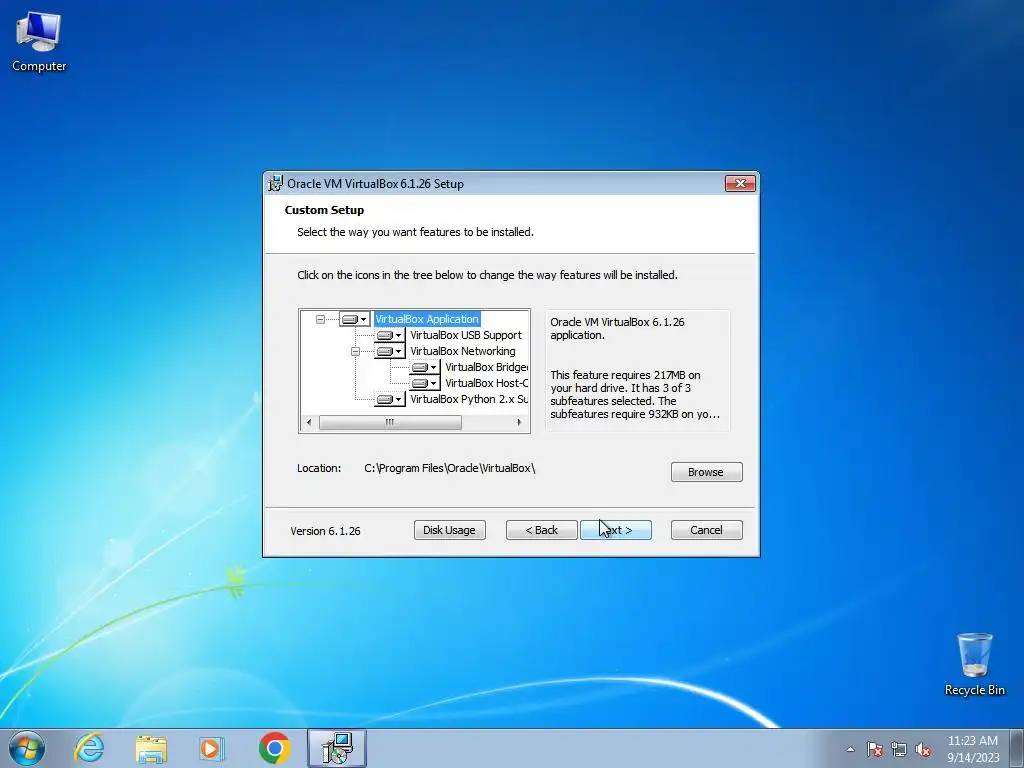
Task: Open VirtualBox Bridged feature install dropdown
Action: [424, 367]
